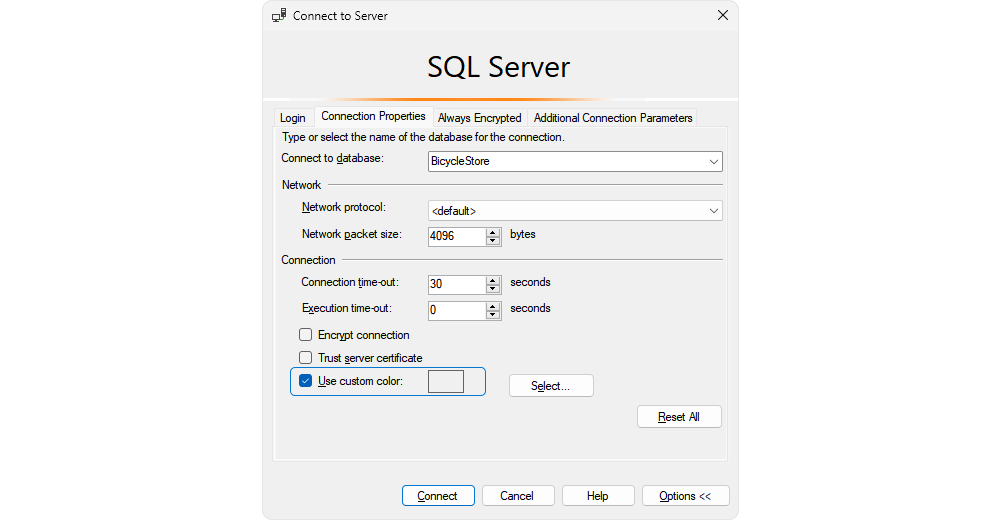Screen dimensions: 1000x520
Task: Close the Connect to Server dialog
Action: pyautogui.click(x=723, y=15)
